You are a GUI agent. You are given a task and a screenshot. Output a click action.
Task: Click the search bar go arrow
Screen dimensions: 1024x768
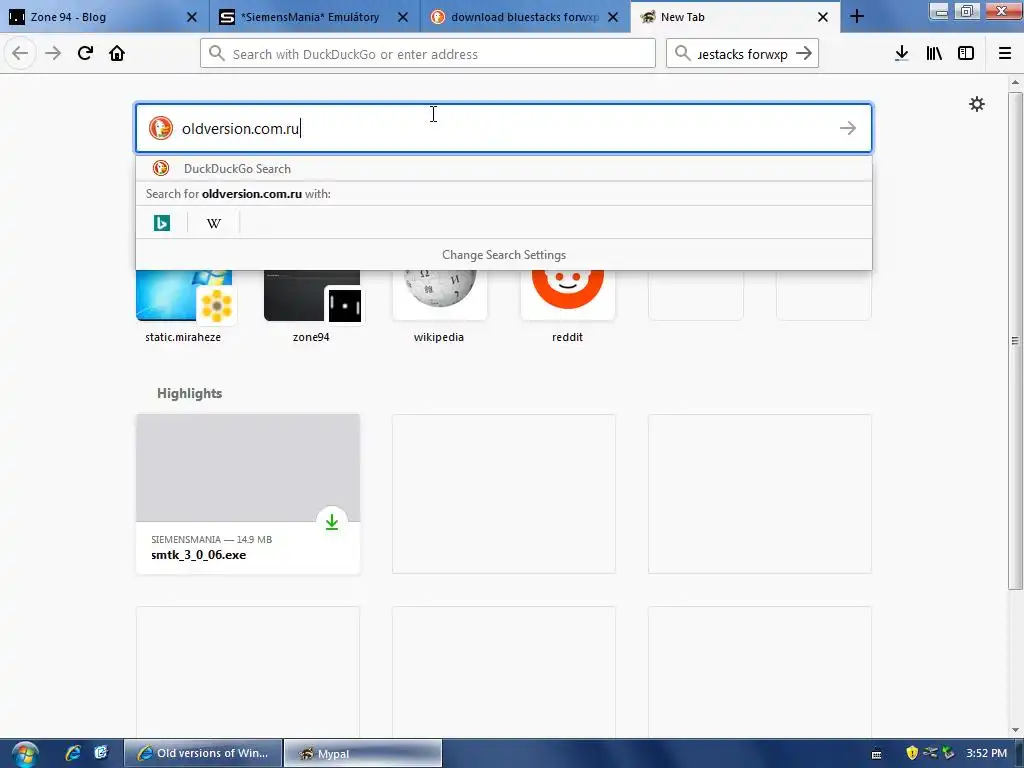pyautogui.click(x=804, y=54)
